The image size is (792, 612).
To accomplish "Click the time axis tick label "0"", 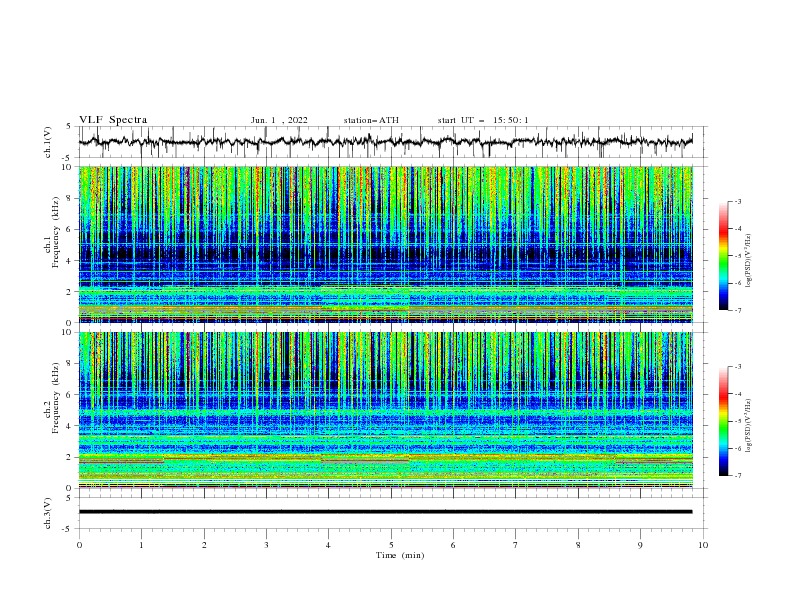I will (79, 545).
